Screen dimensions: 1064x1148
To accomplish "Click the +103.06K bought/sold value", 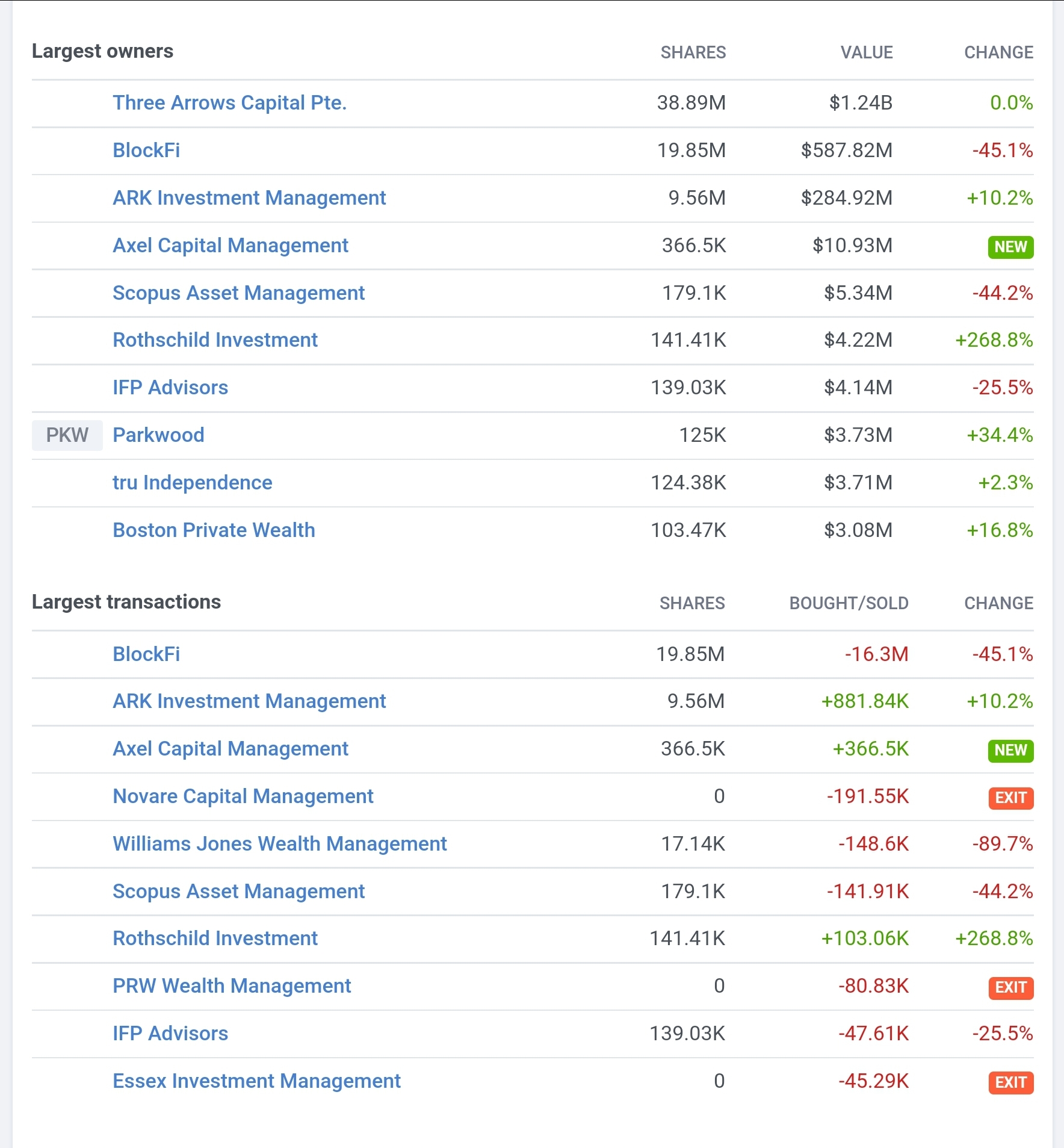I will (x=865, y=939).
